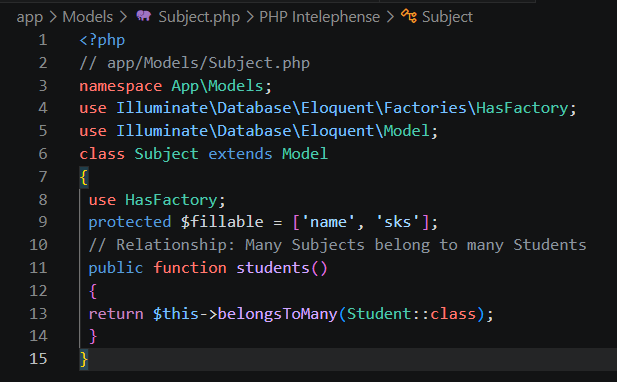The image size is (617, 382).
Task: Click 'HasFactory' trait on line 8
Action: [x=171, y=200]
